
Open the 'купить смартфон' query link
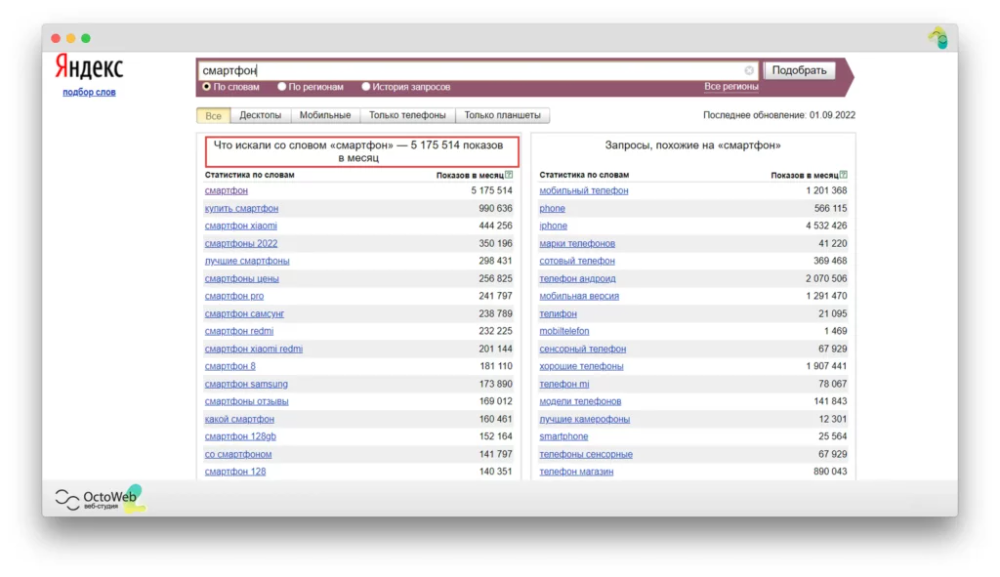[241, 208]
